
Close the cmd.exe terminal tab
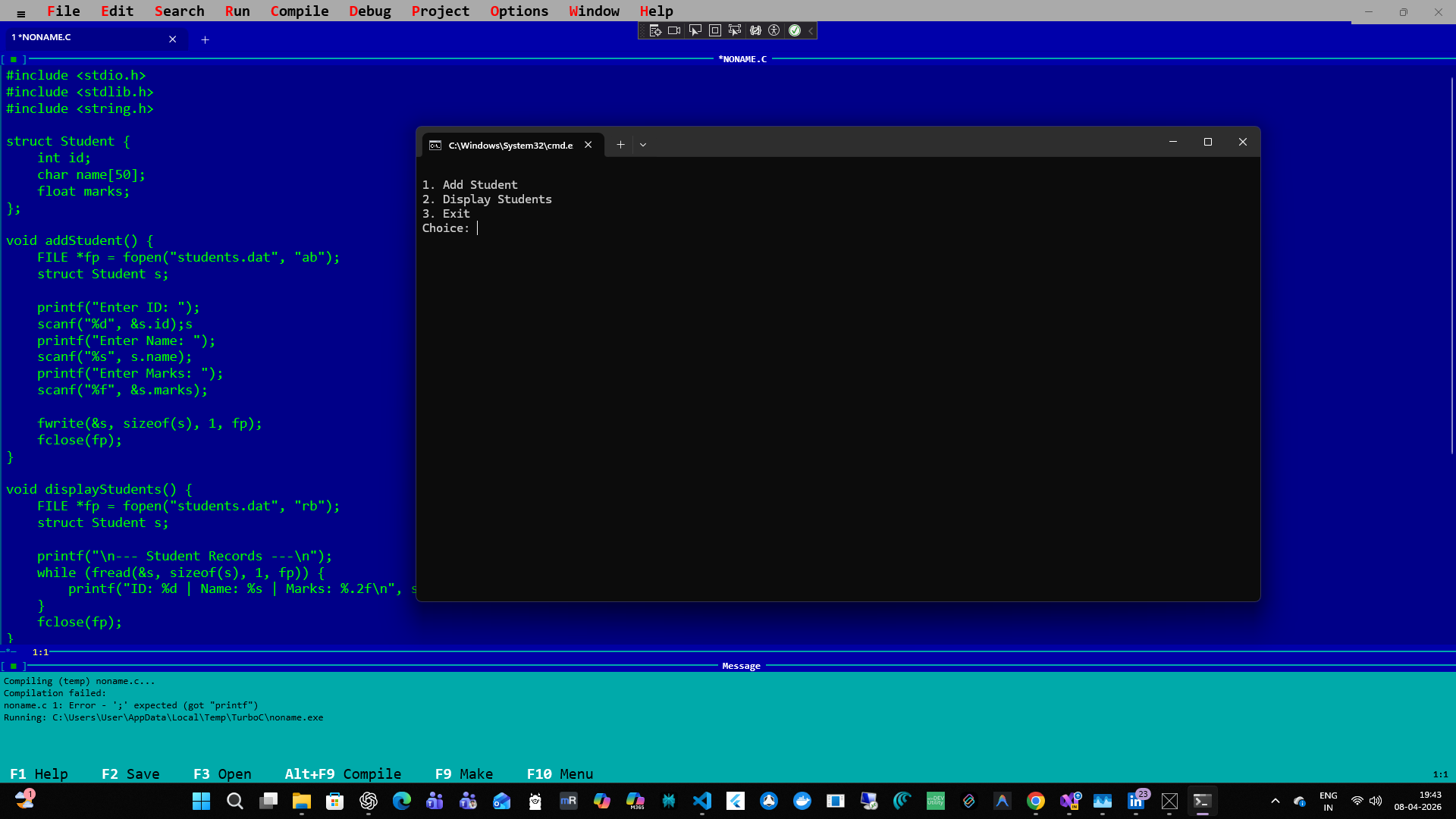pyautogui.click(x=588, y=144)
